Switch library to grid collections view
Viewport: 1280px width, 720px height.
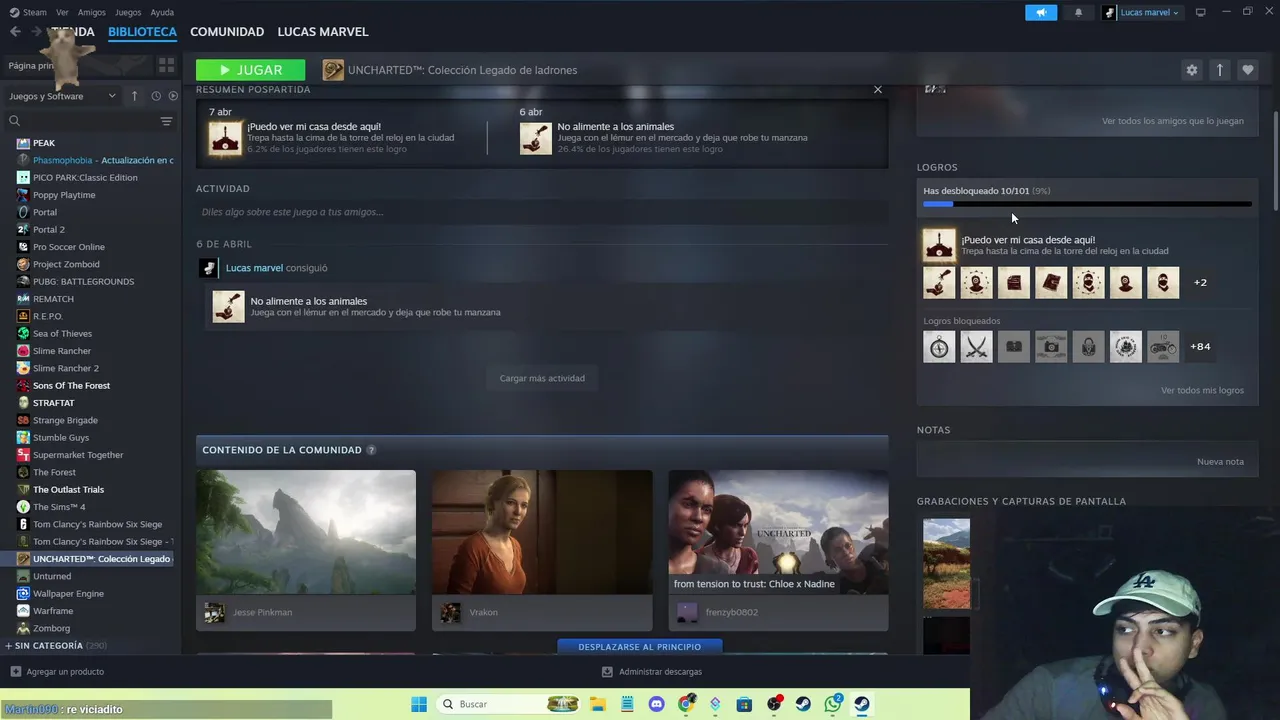coord(166,65)
